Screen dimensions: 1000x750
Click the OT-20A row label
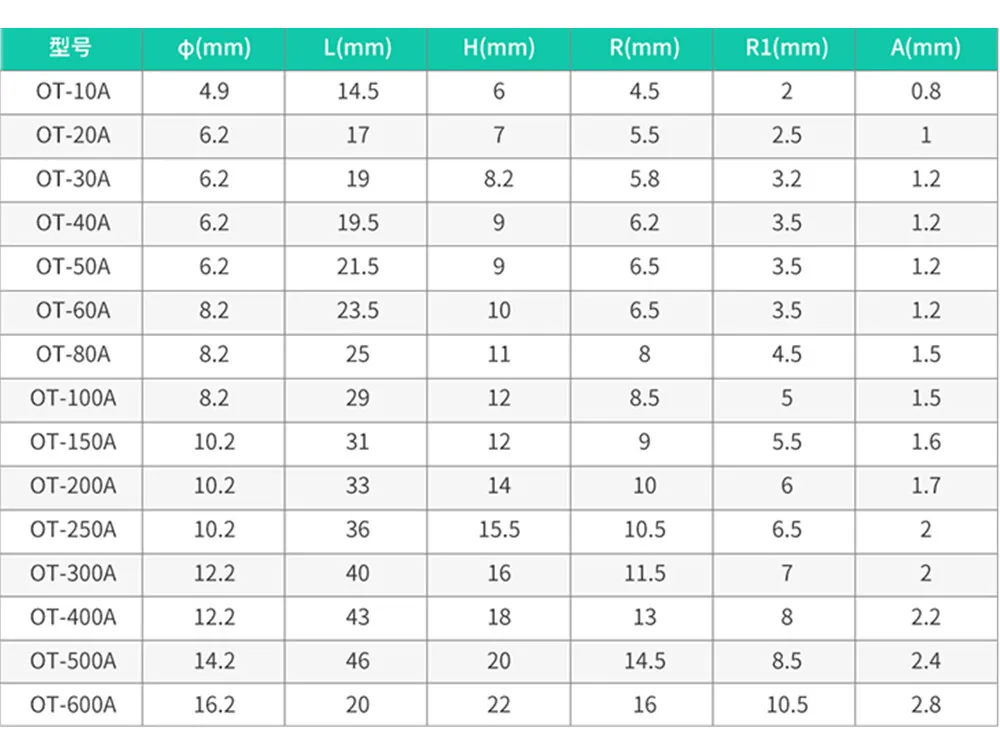[x=71, y=136]
